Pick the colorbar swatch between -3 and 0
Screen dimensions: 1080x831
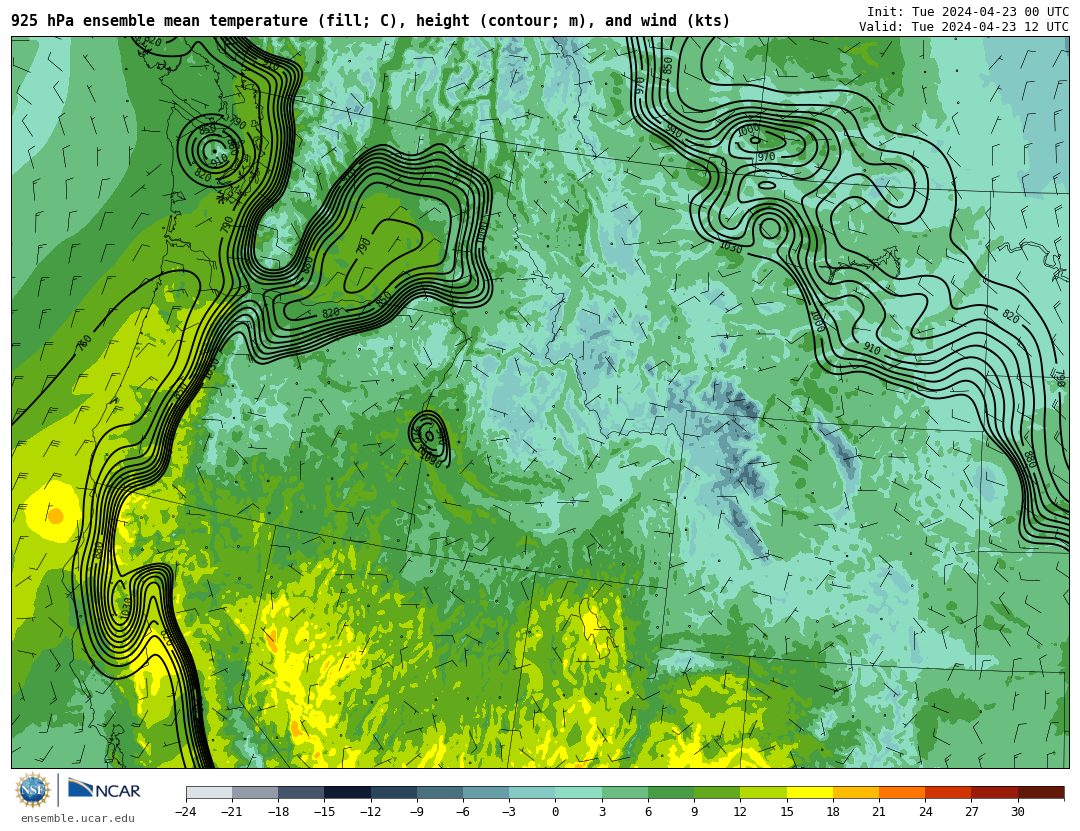(532, 792)
